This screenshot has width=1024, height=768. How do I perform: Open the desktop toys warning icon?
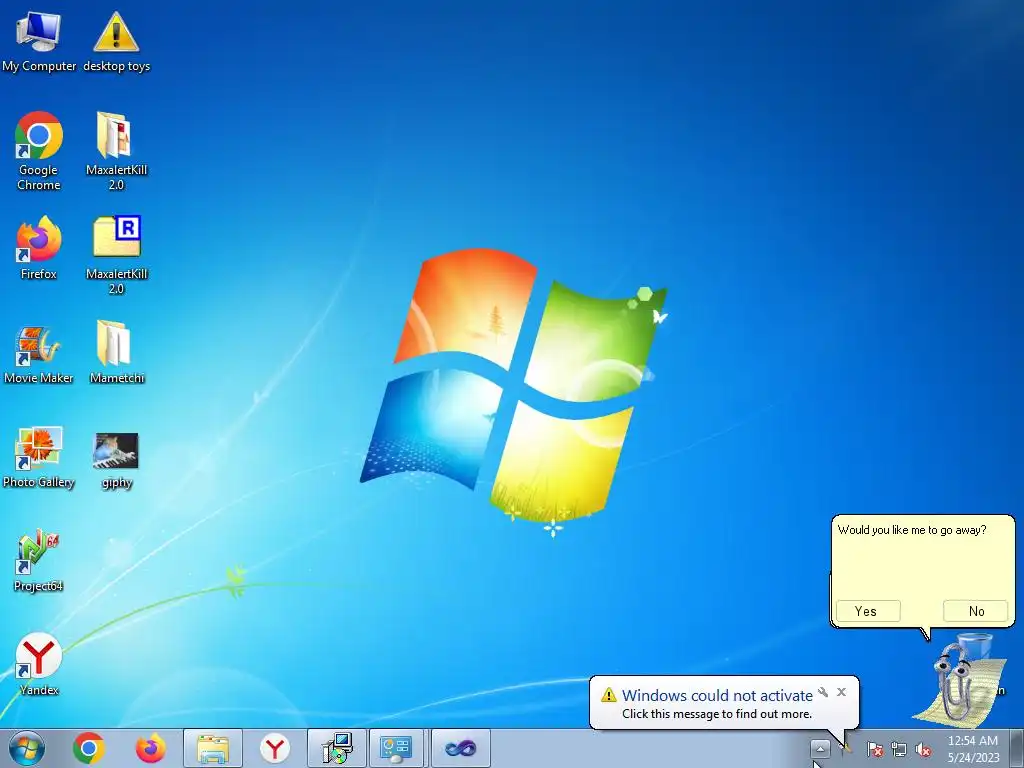coord(116,42)
